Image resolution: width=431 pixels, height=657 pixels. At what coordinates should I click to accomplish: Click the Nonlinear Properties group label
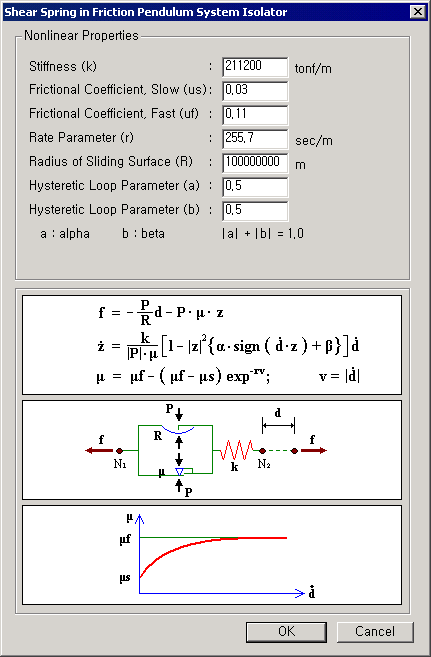(81, 36)
